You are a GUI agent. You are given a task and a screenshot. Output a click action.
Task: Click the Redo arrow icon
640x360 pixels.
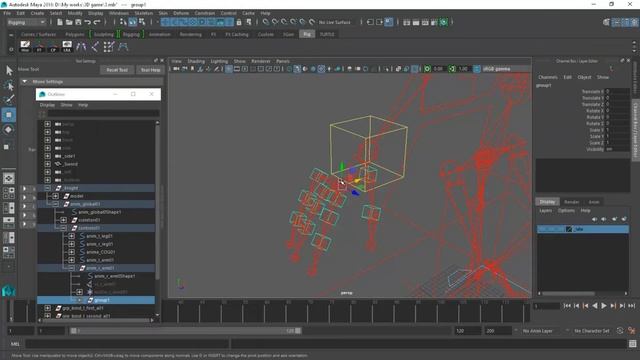pos(97,22)
